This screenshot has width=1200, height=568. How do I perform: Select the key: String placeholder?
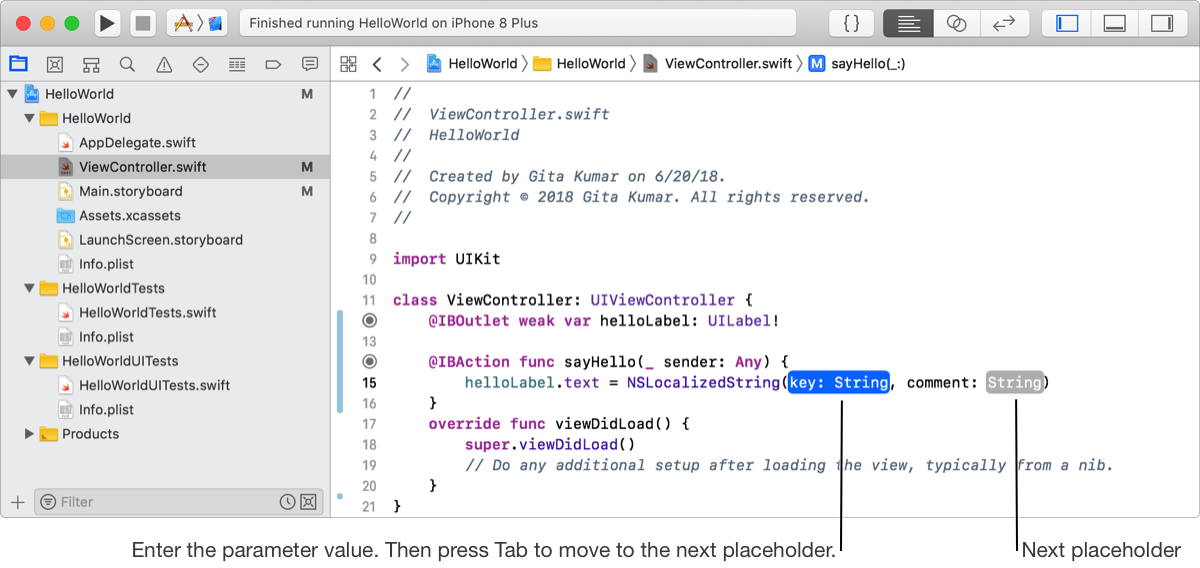pyautogui.click(x=839, y=382)
